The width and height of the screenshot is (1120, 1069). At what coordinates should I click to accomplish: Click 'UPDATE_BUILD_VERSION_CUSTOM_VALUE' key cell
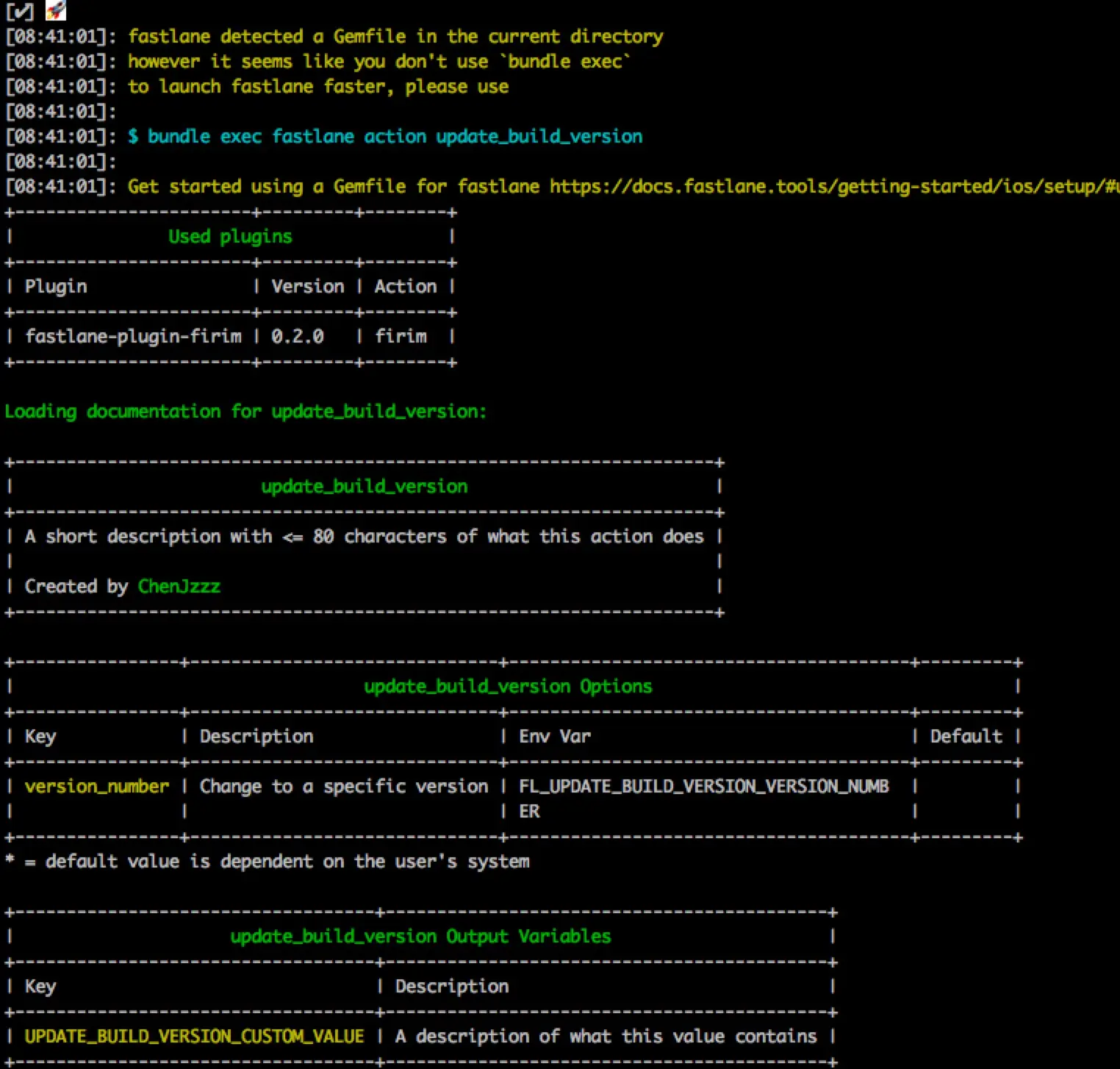tap(195, 1037)
